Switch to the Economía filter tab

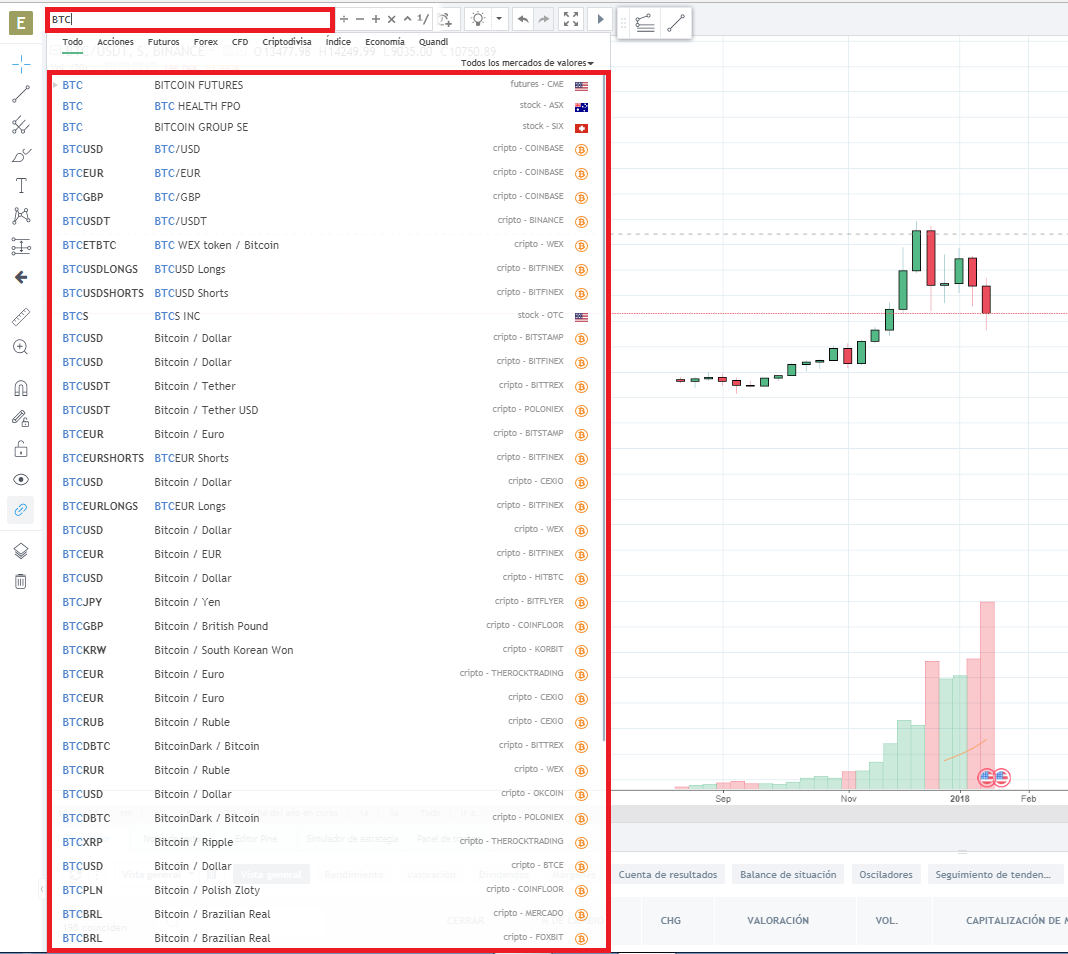coord(385,42)
